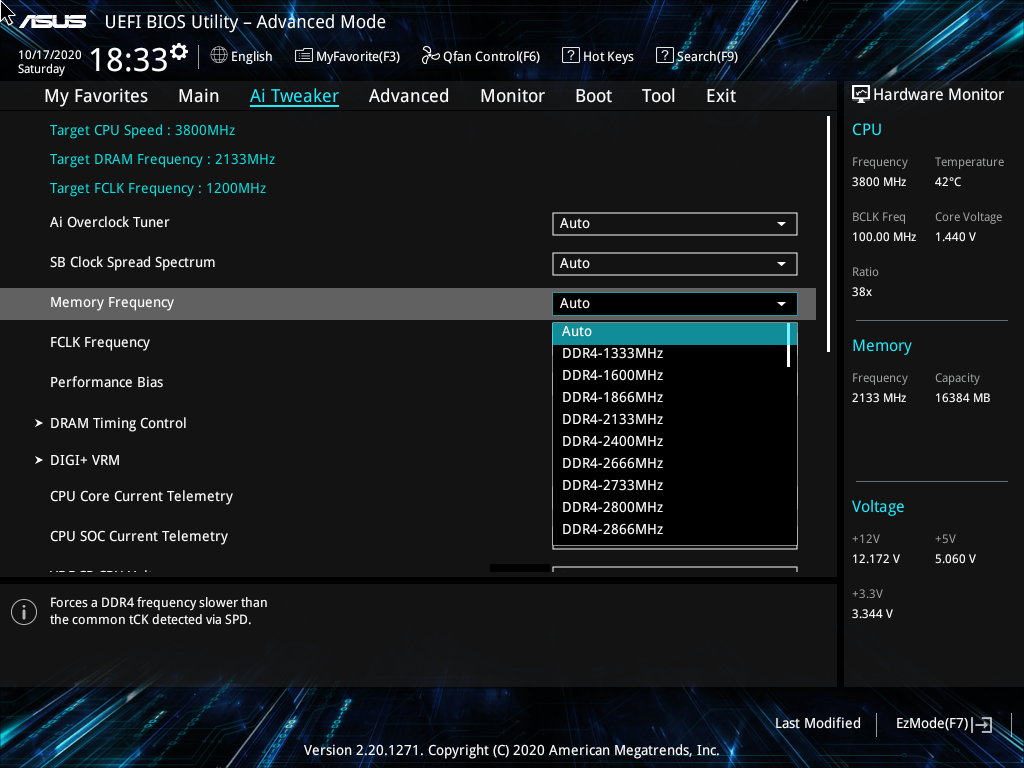This screenshot has width=1024, height=768.
Task: Click the info icon in help area
Action: point(24,611)
